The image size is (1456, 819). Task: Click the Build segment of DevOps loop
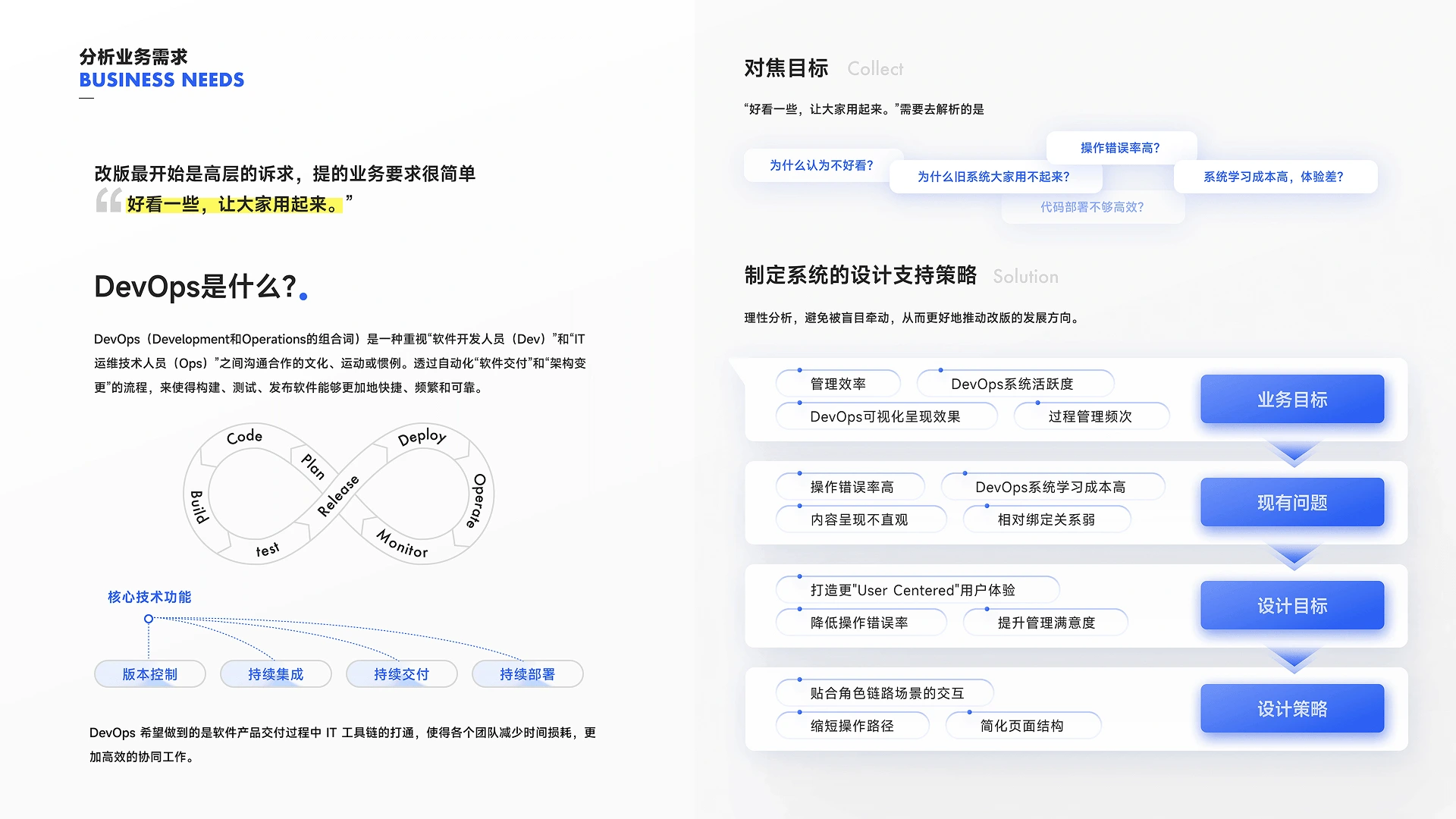point(199,507)
